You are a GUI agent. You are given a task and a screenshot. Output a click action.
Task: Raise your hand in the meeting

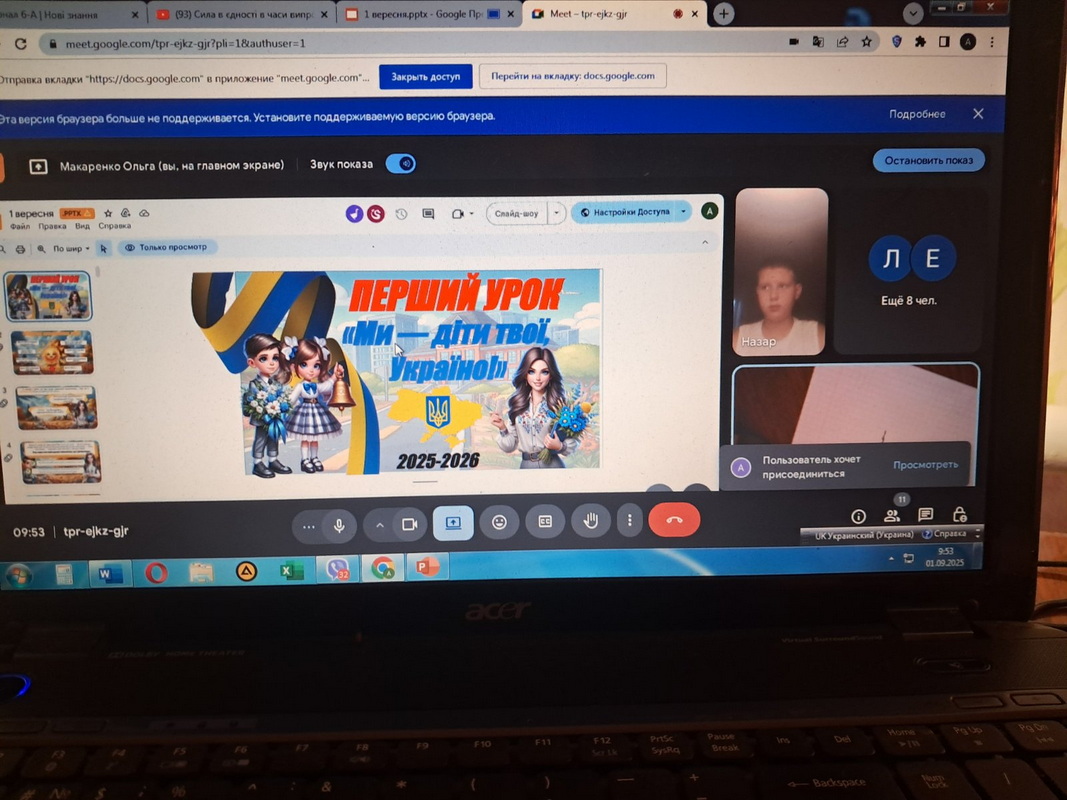591,520
